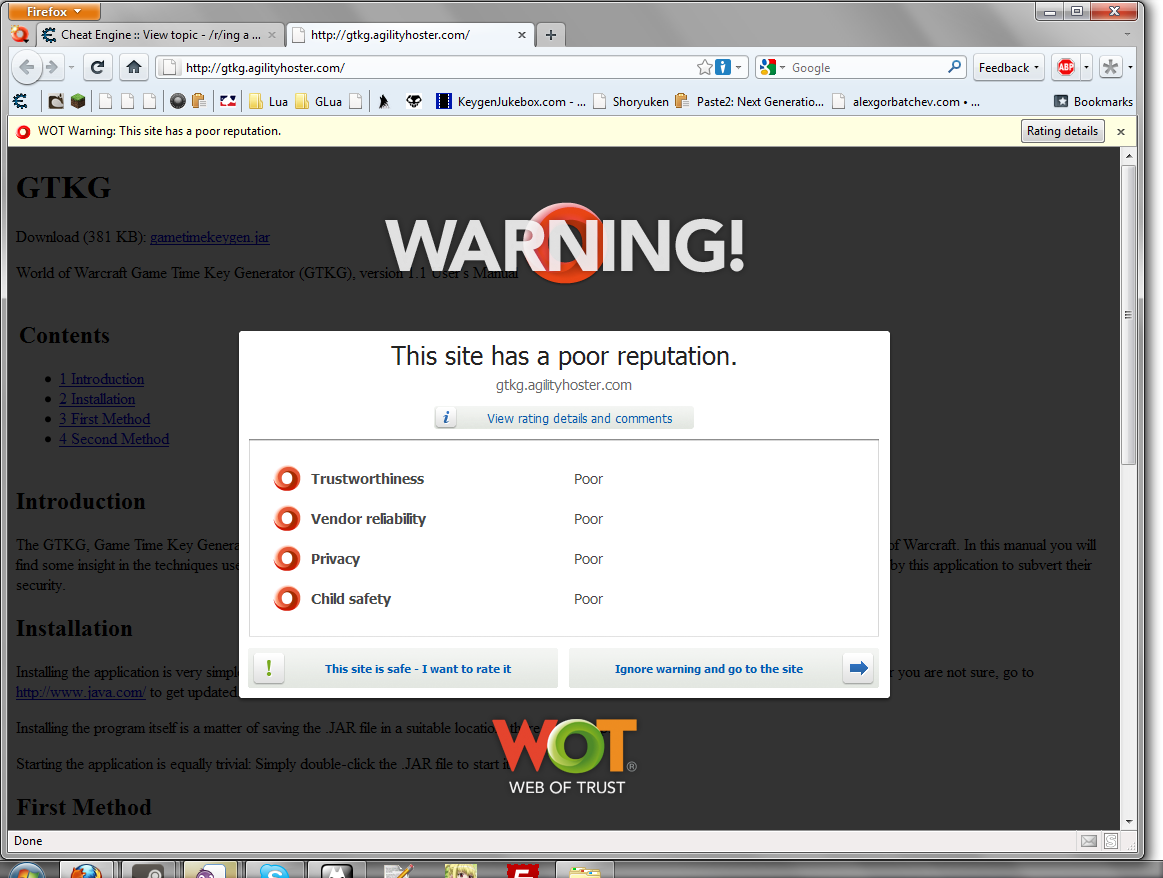The width and height of the screenshot is (1163, 878).
Task: Open the KeygenJukebox.com bookmark
Action: point(510,102)
